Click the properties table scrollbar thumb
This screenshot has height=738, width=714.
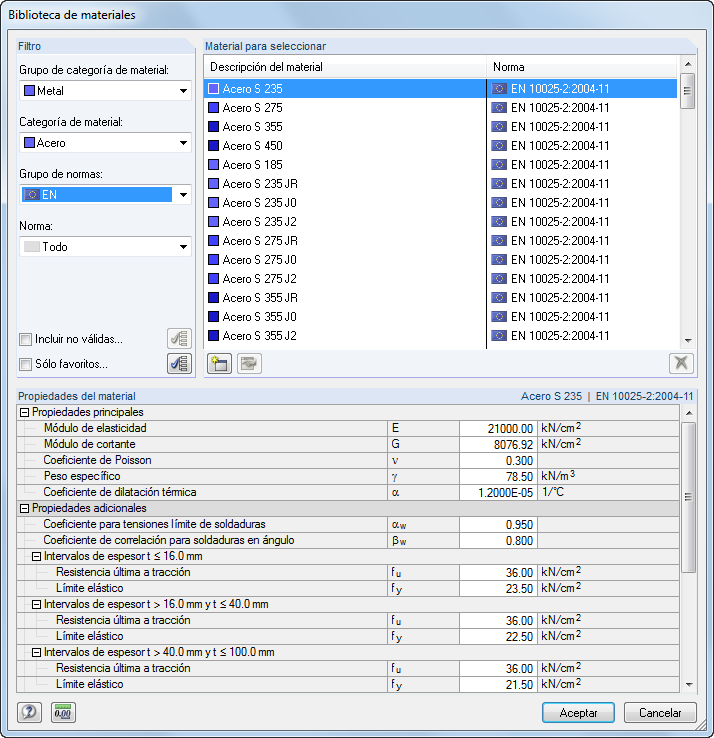tap(689, 497)
